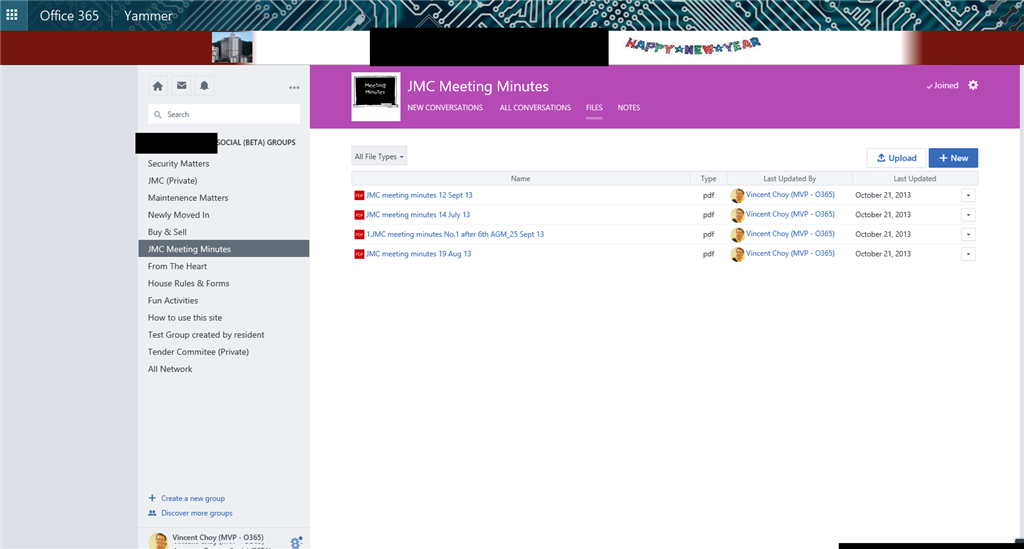Screen dimensions: 1024x549
Task: Click people icon beside Discover more groups
Action: (x=152, y=513)
